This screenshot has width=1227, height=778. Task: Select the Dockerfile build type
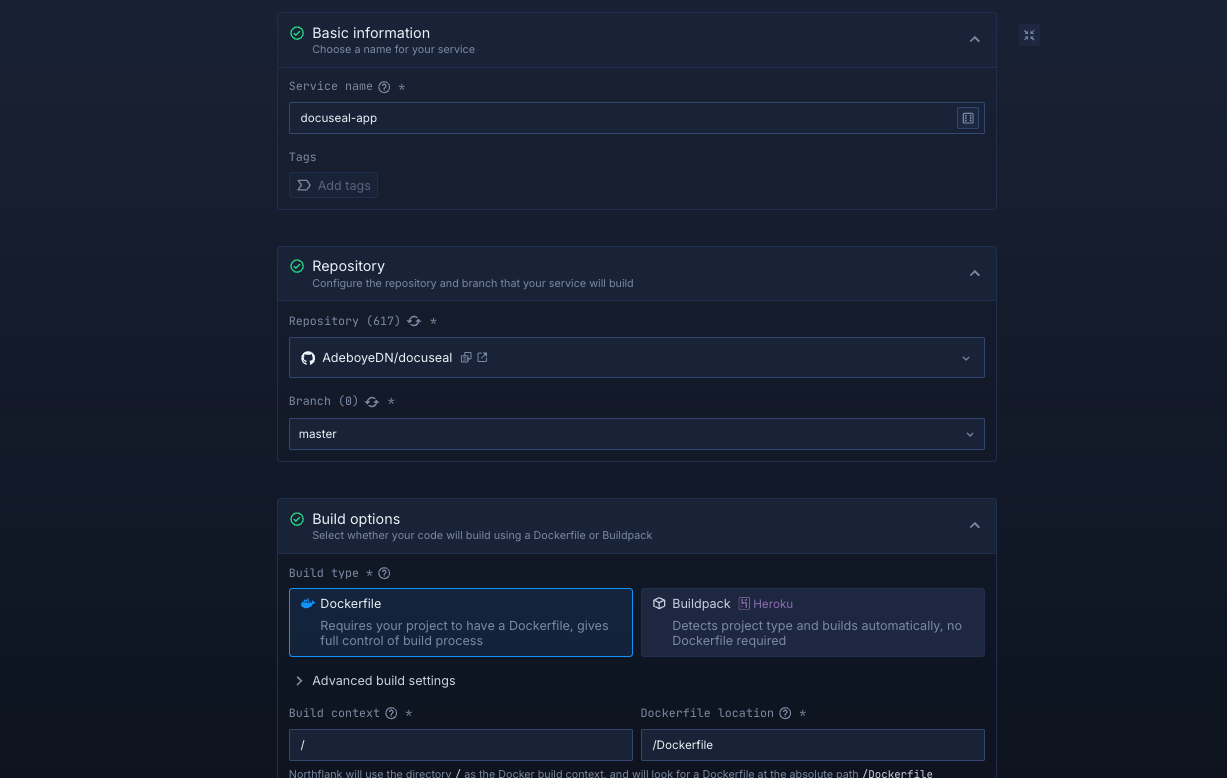tap(460, 622)
